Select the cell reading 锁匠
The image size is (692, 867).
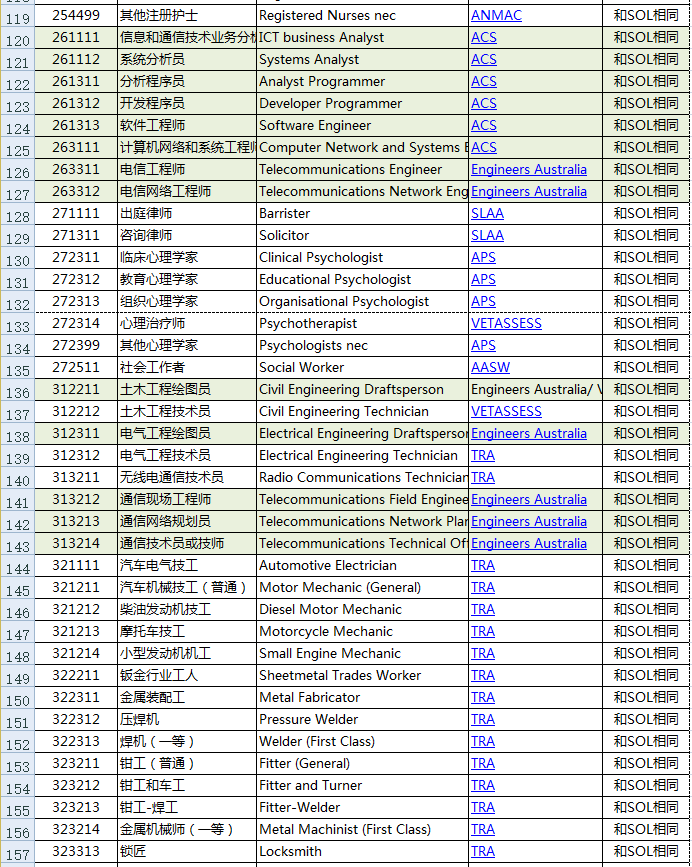187,852
